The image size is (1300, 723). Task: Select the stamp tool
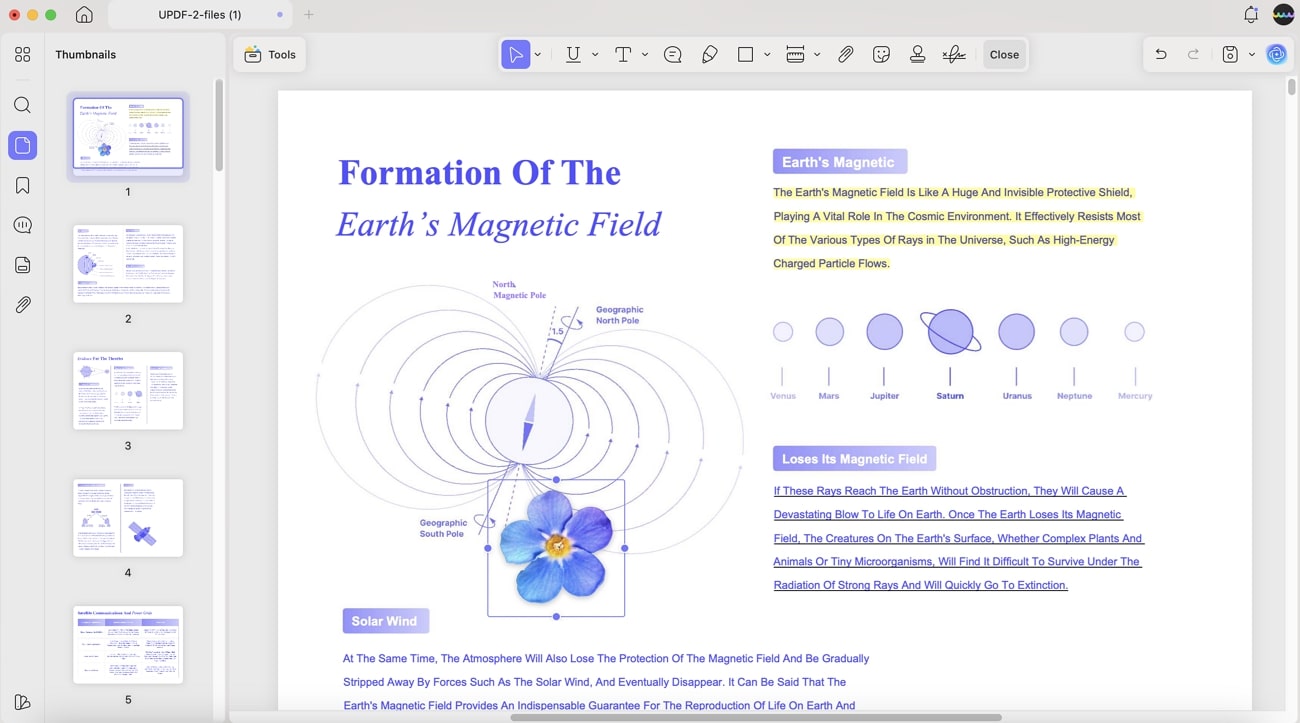[917, 55]
